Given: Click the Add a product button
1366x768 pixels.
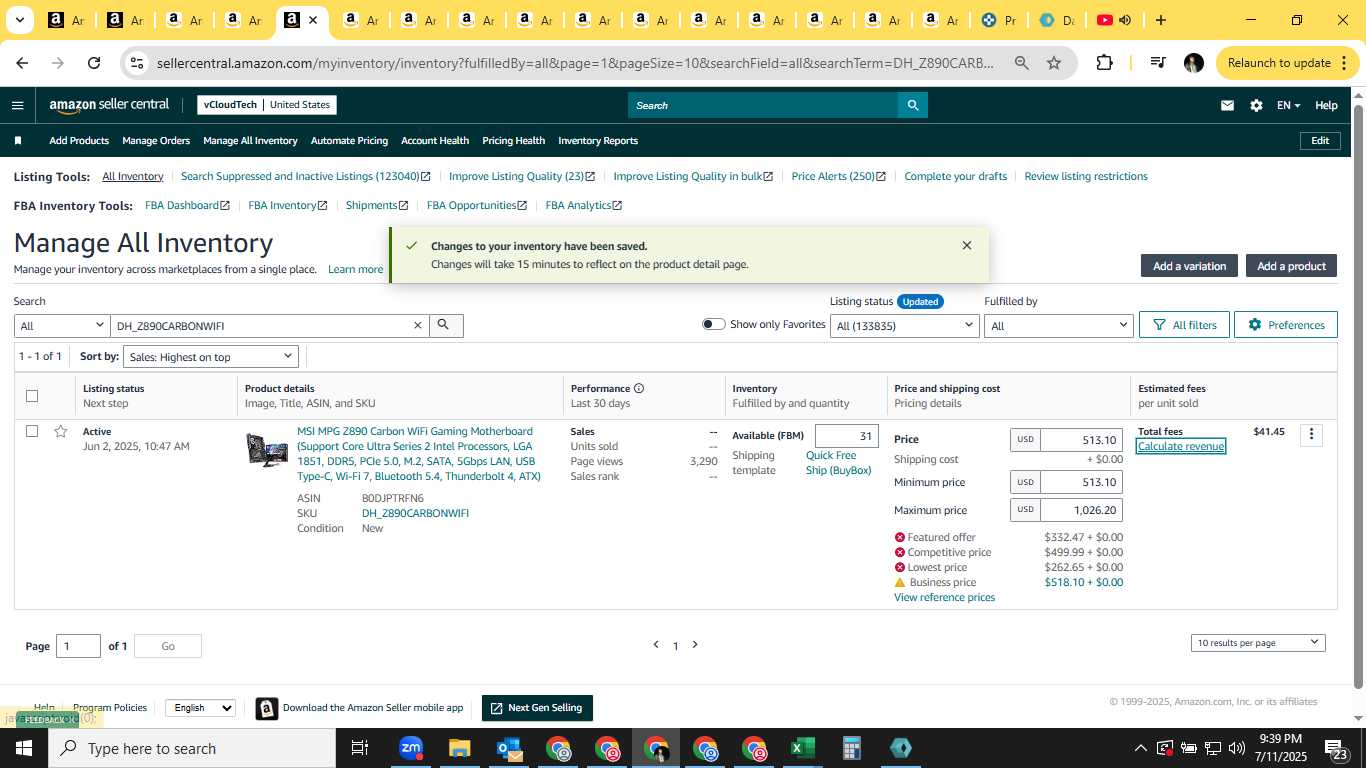Looking at the screenshot, I should point(1291,266).
